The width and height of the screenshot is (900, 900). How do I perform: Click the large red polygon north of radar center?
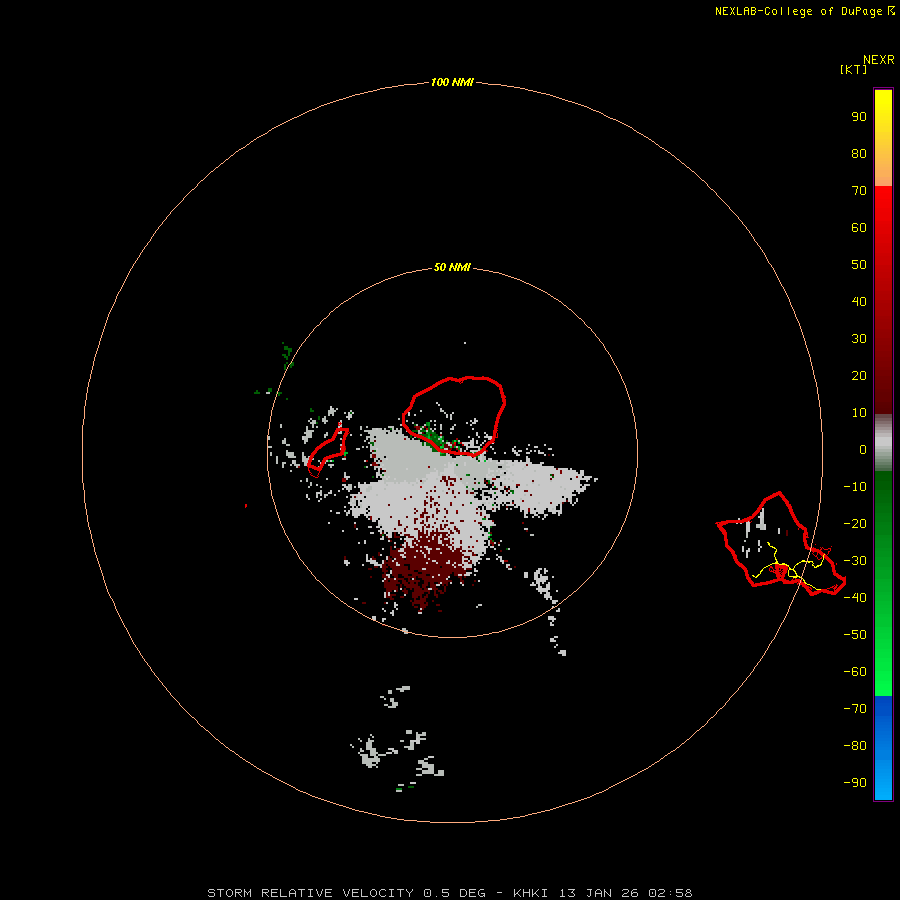(x=453, y=416)
